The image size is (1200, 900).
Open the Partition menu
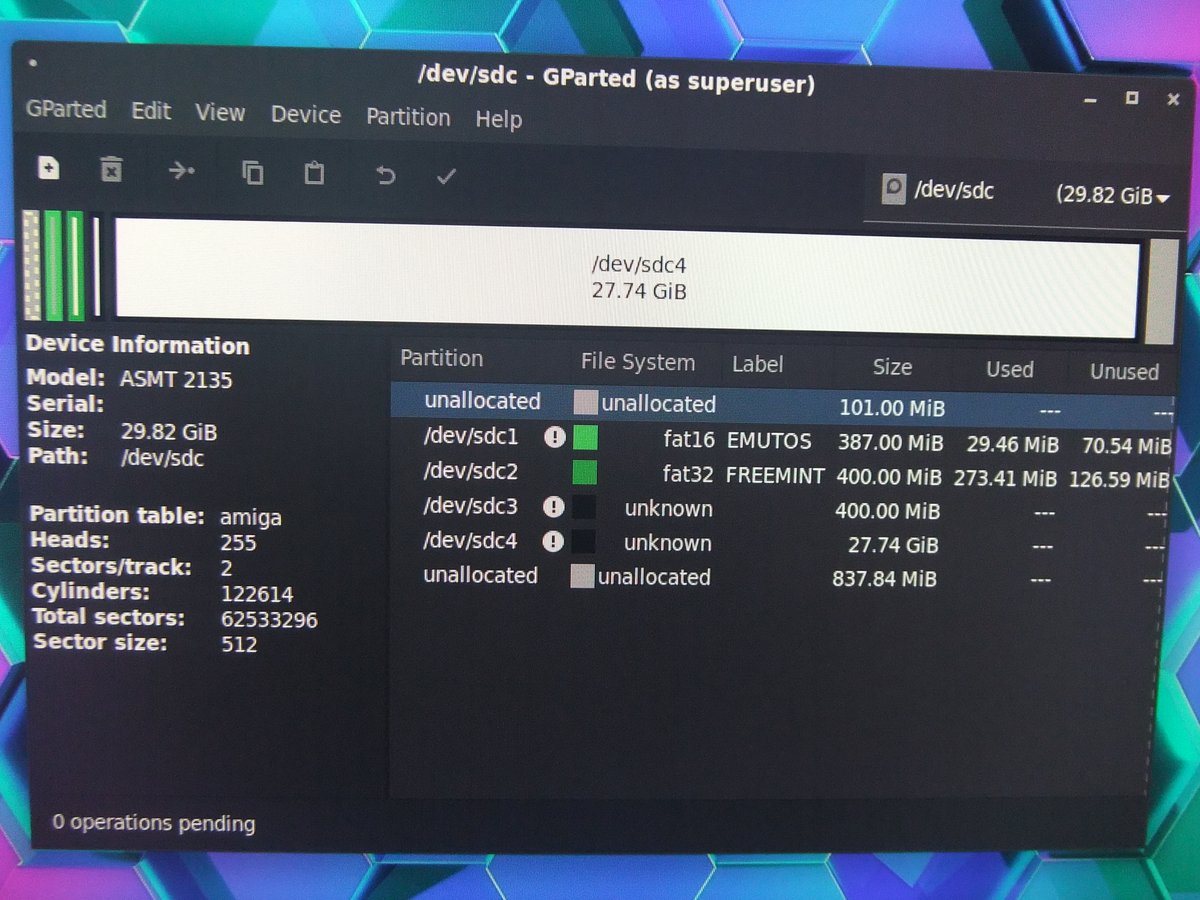pos(408,117)
